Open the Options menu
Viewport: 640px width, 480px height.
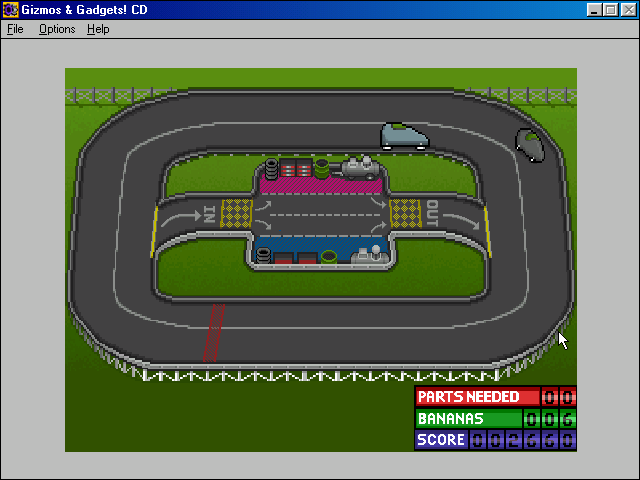pyautogui.click(x=57, y=29)
